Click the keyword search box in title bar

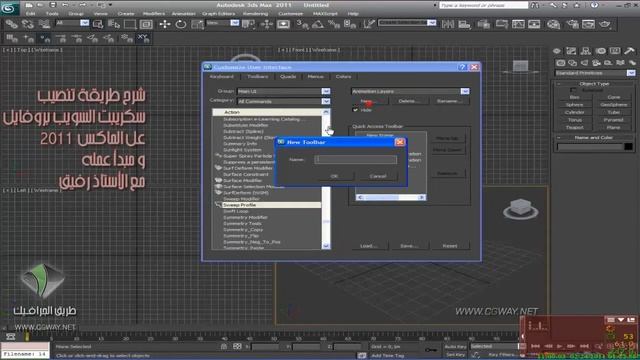[x=484, y=5]
